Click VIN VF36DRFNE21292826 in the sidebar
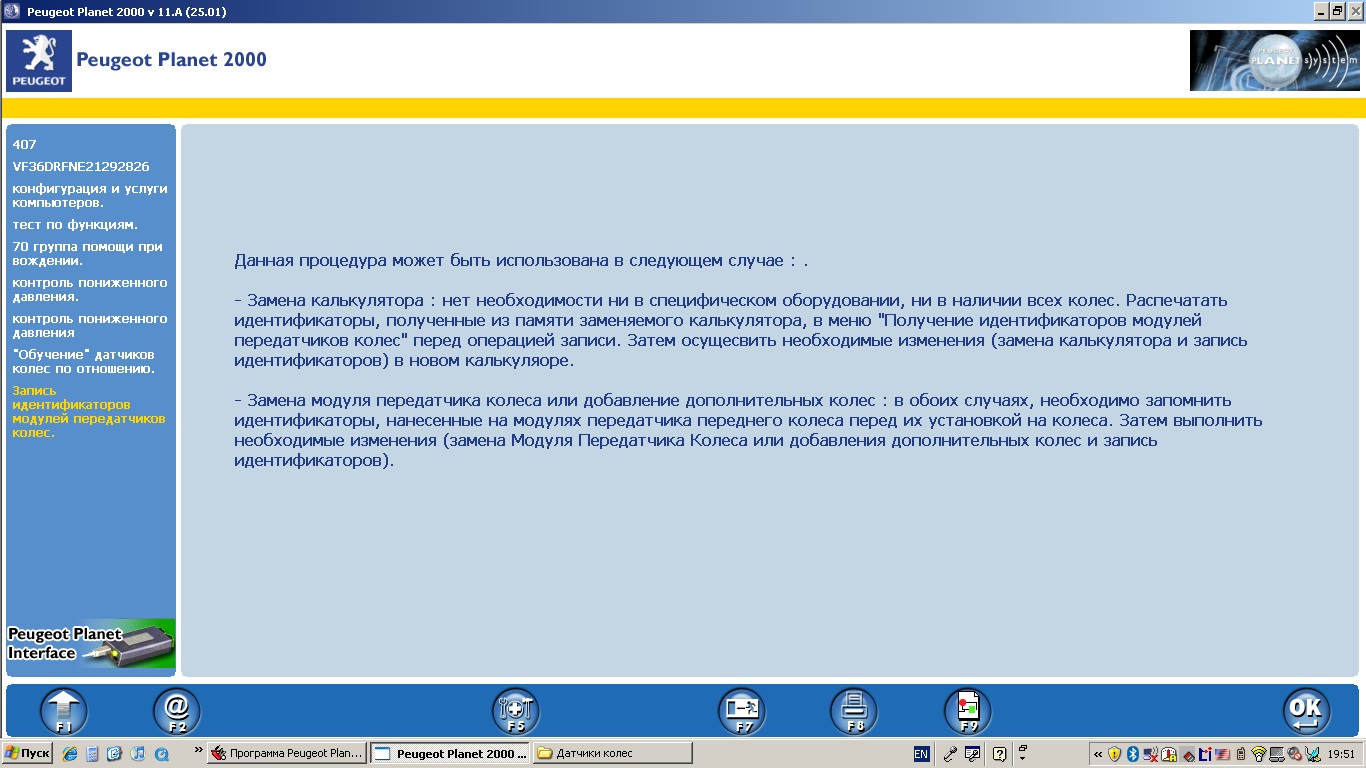 tap(81, 166)
